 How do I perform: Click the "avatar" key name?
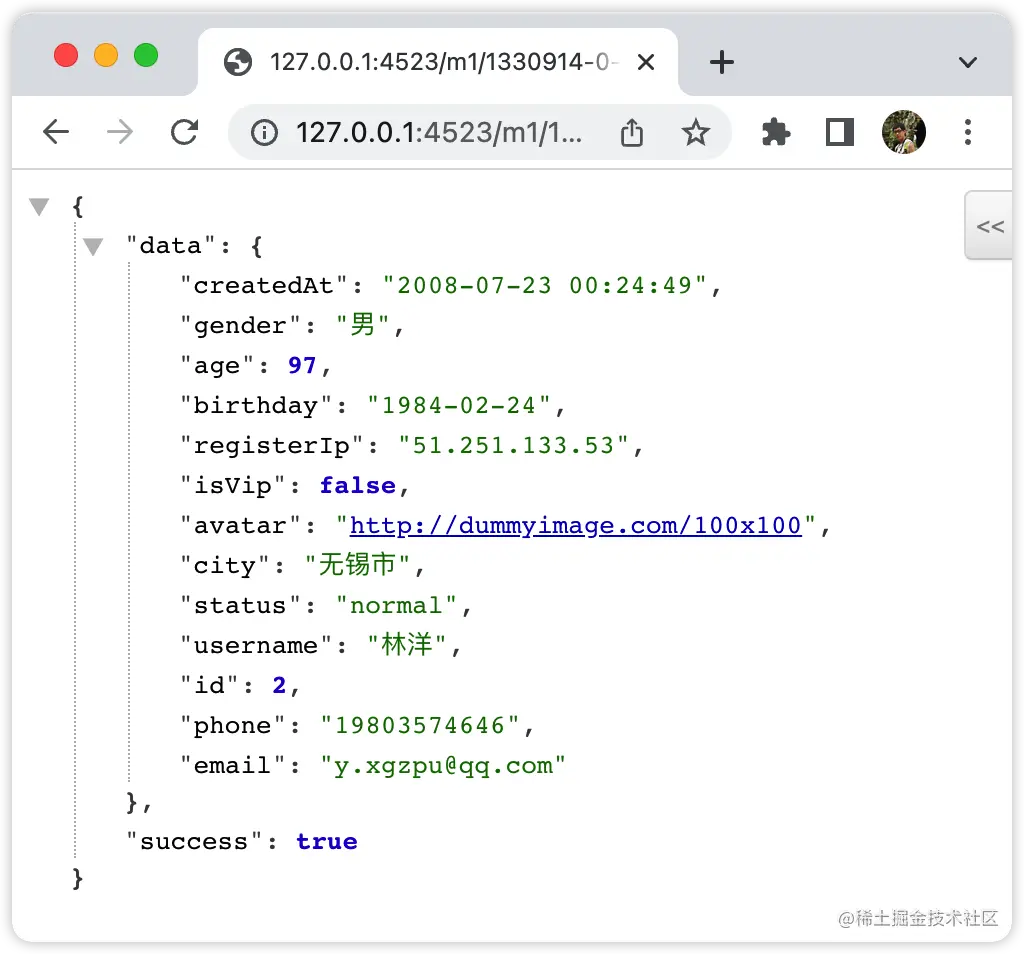pyautogui.click(x=240, y=526)
